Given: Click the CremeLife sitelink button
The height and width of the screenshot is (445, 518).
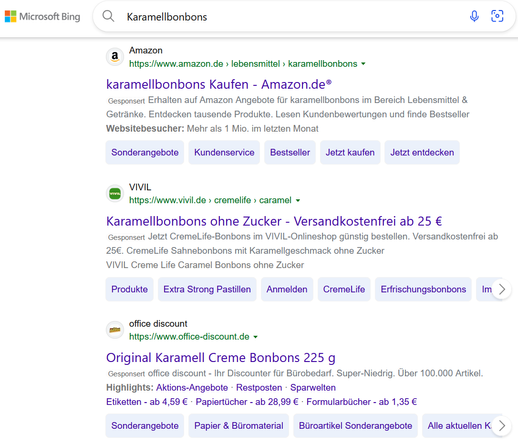Looking at the screenshot, I should click(344, 289).
